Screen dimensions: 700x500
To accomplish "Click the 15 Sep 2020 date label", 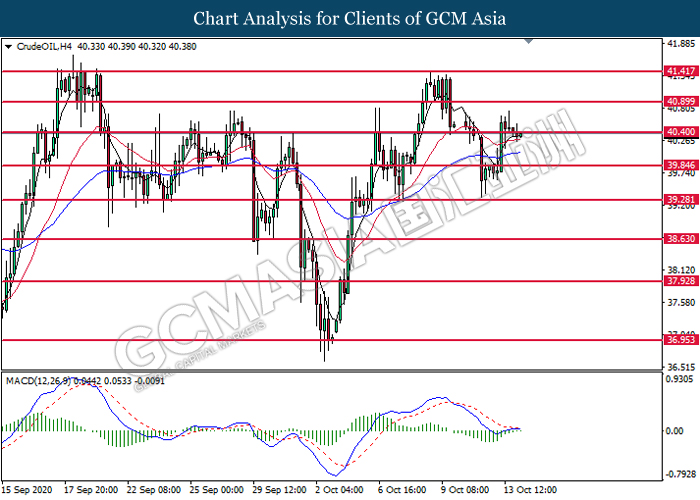I will 27,490.
